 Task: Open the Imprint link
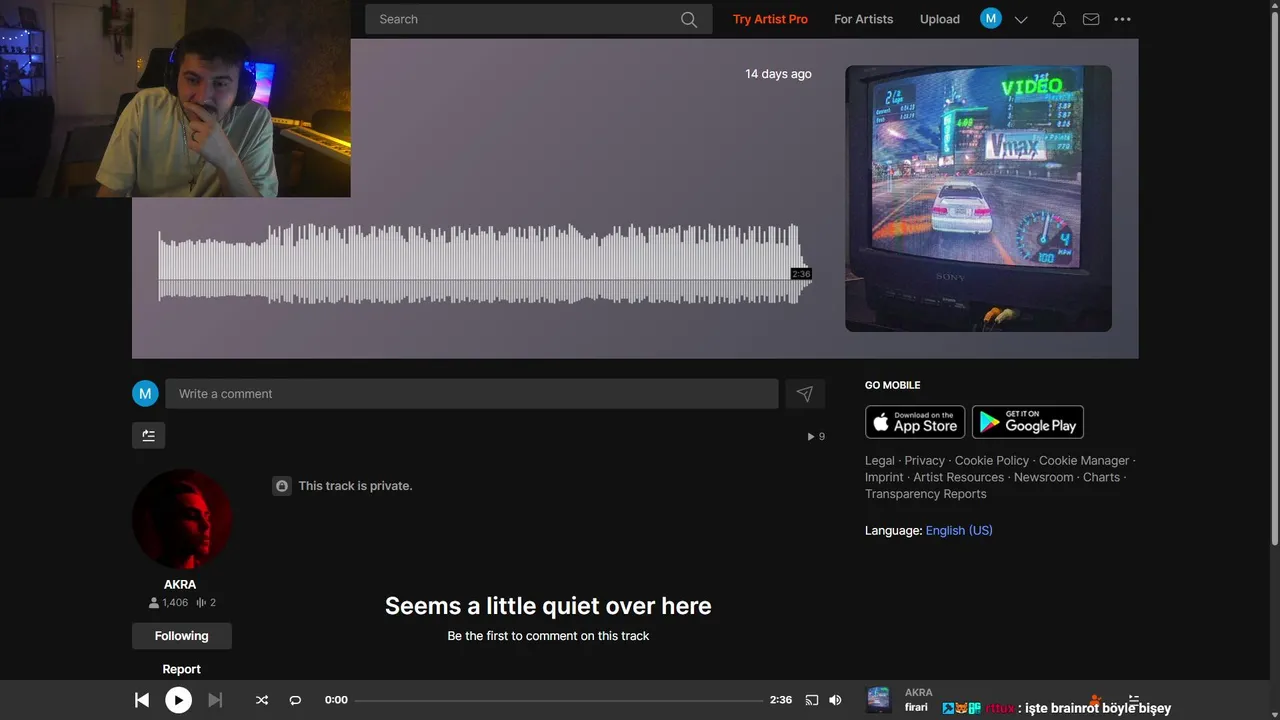884,478
